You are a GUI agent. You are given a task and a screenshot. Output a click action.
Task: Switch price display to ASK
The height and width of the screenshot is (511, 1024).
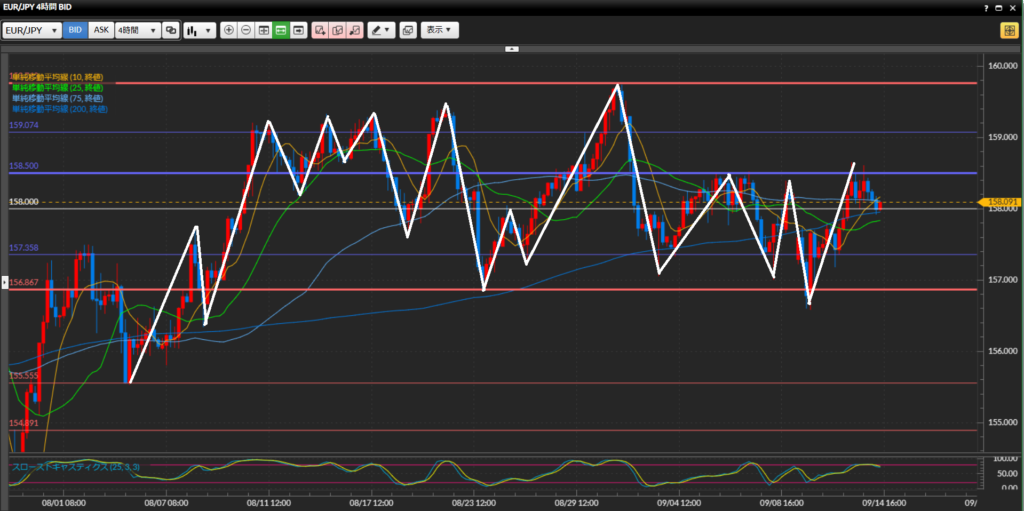[x=101, y=30]
